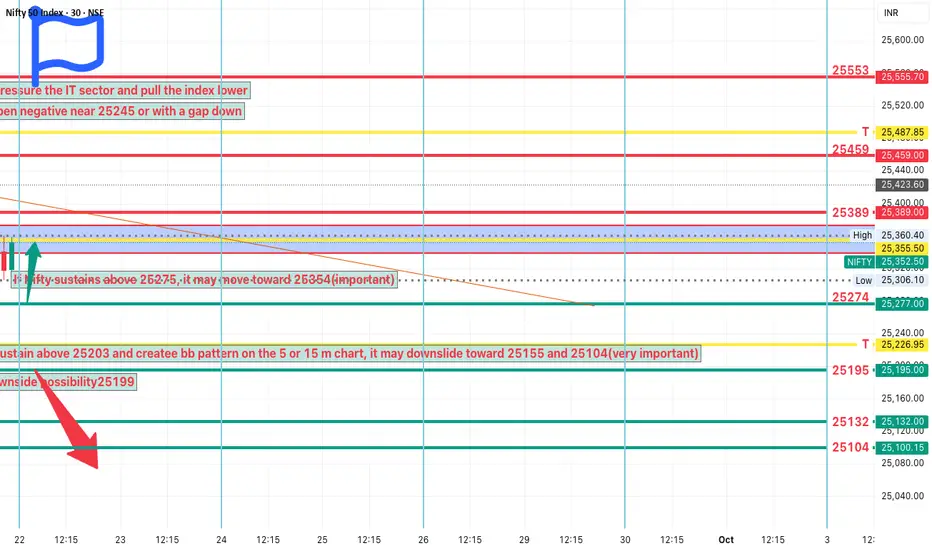Click the yellow 25,355.50 price tag
Screen dimensions: 932x550
click(x=902, y=249)
